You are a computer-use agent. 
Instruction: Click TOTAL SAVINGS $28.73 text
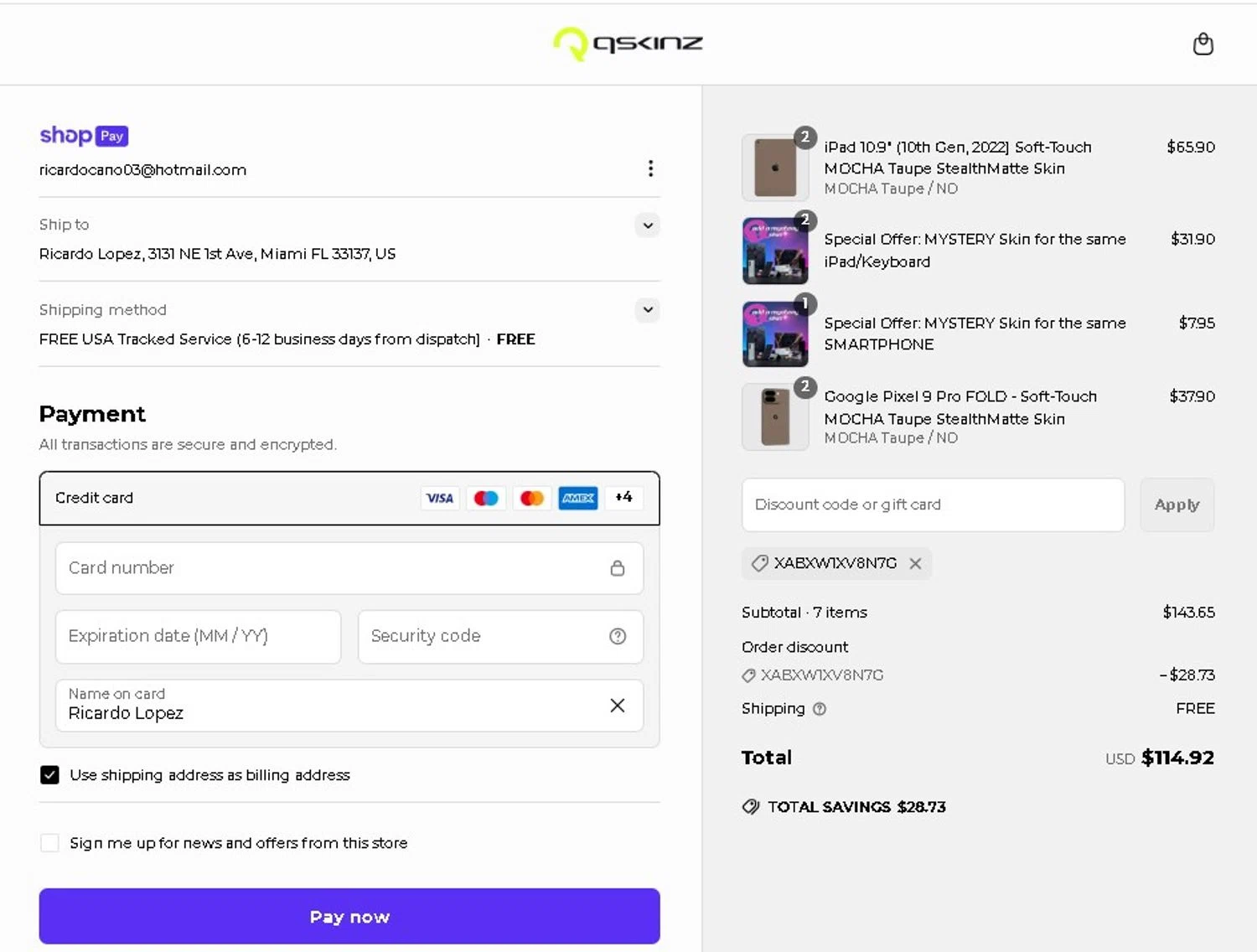856,807
